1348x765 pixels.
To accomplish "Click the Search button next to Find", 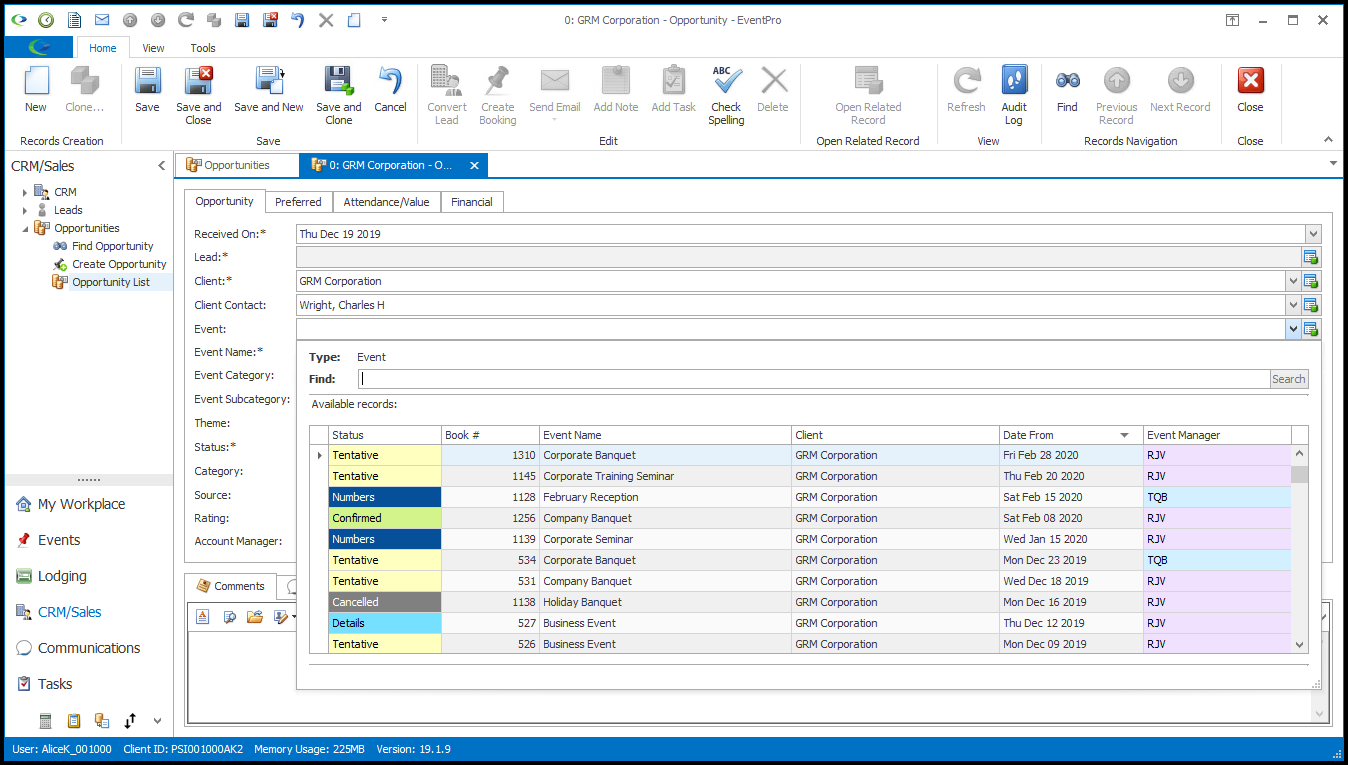I will pyautogui.click(x=1288, y=379).
